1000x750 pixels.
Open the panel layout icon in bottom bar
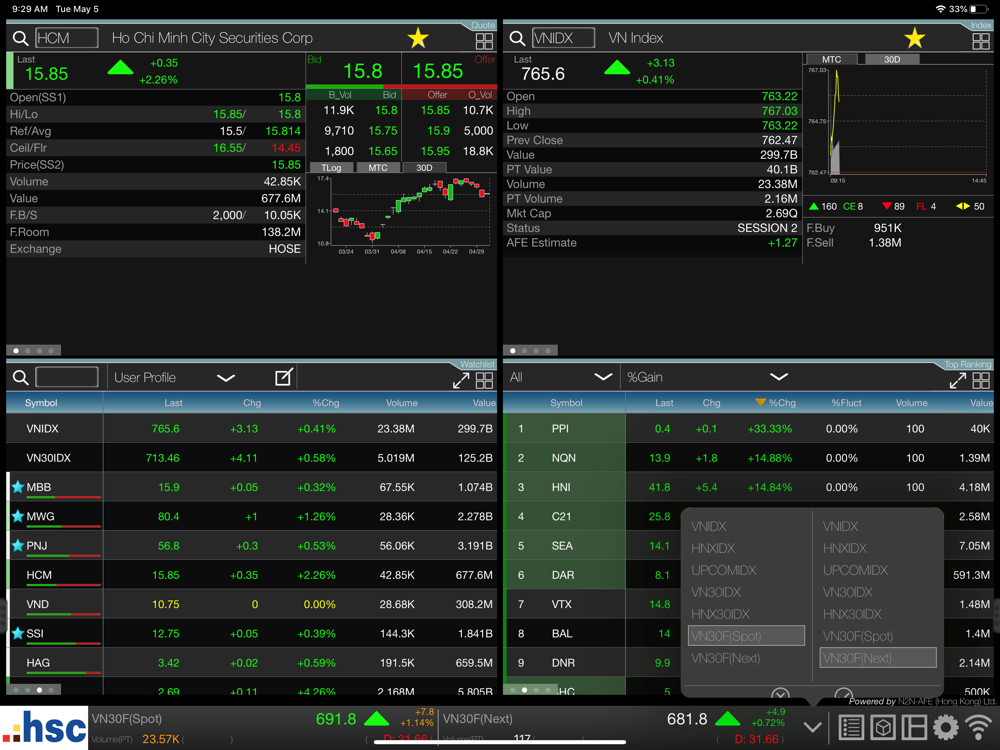tap(914, 727)
